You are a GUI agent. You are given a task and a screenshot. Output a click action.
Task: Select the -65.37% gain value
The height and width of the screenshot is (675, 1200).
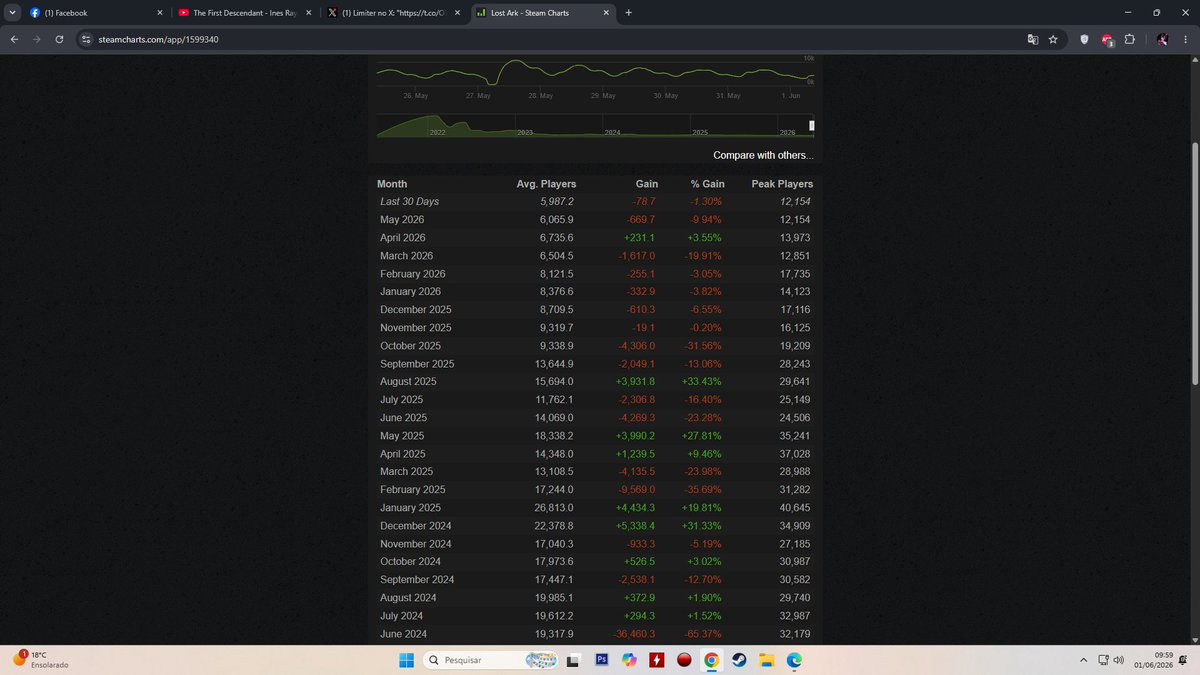click(701, 633)
